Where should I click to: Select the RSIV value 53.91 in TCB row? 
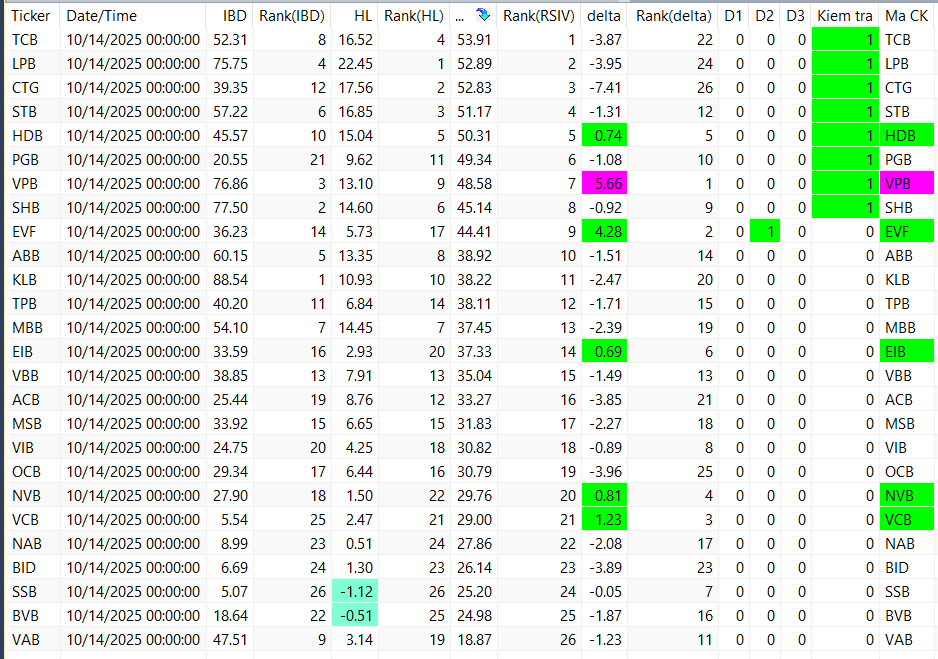[x=474, y=39]
